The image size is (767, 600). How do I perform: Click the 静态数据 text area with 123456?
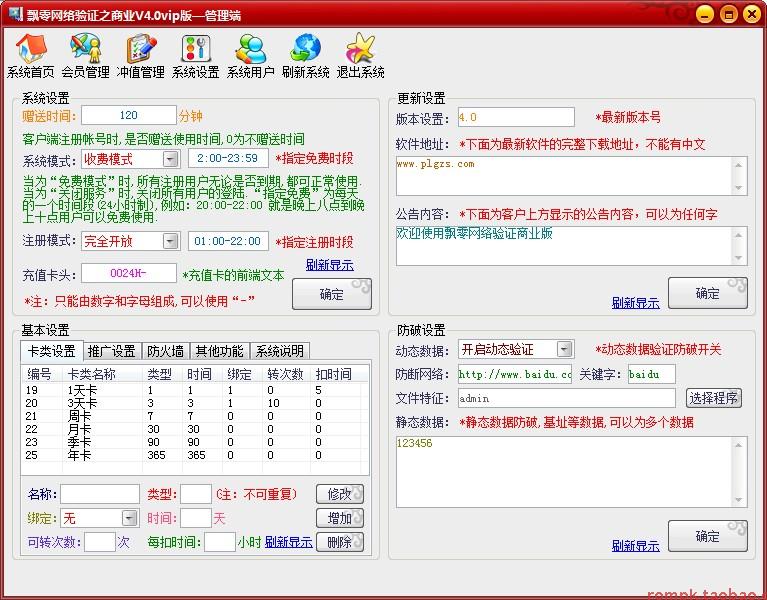click(x=564, y=472)
